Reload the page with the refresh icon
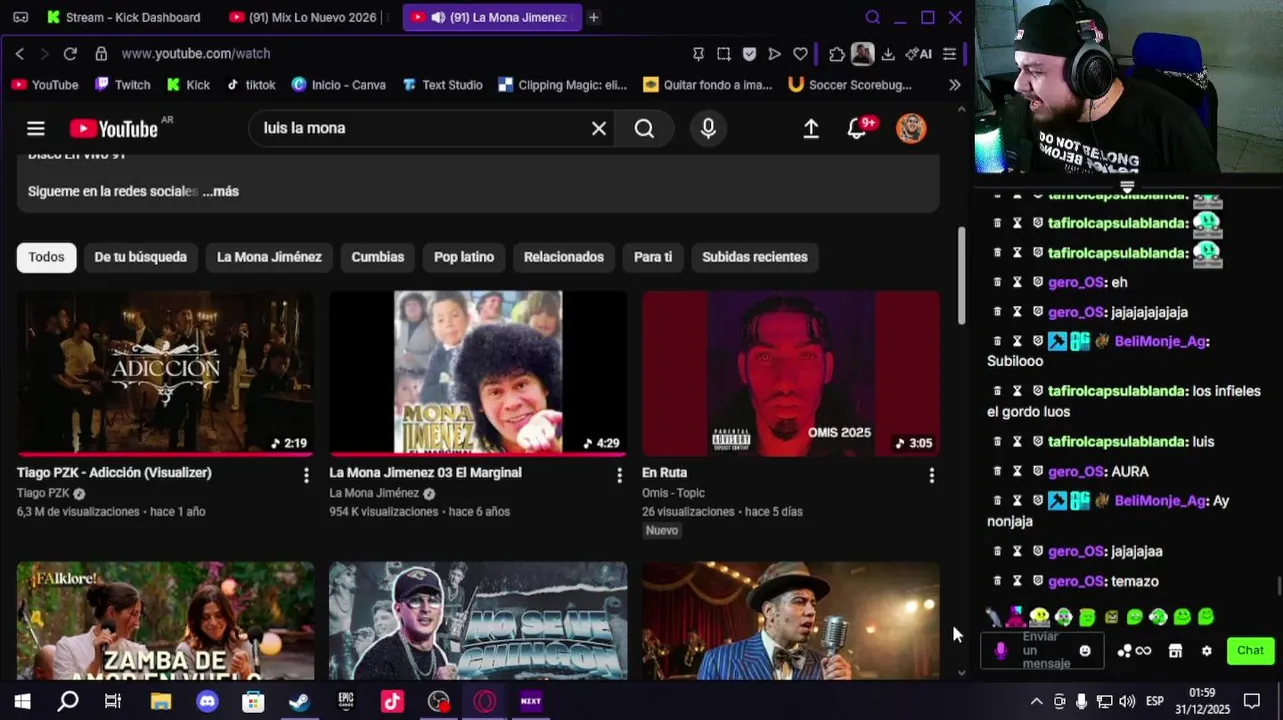Viewport: 1283px width, 720px height. 70,53
